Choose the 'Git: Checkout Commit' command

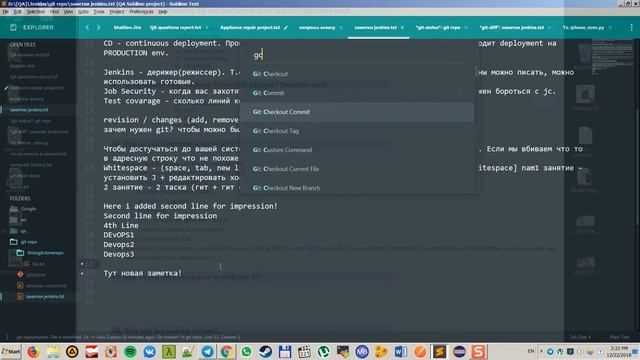pyautogui.click(x=357, y=112)
